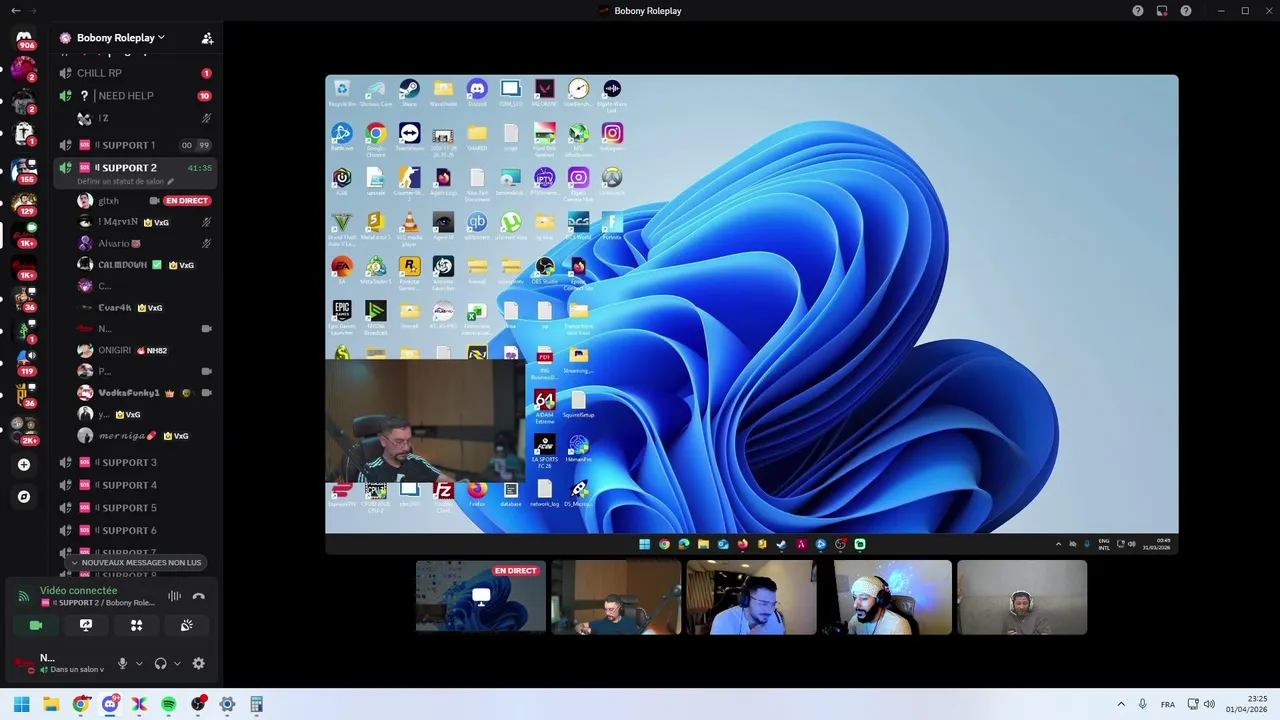
Task: Open user settings gear icon
Action: point(198,663)
